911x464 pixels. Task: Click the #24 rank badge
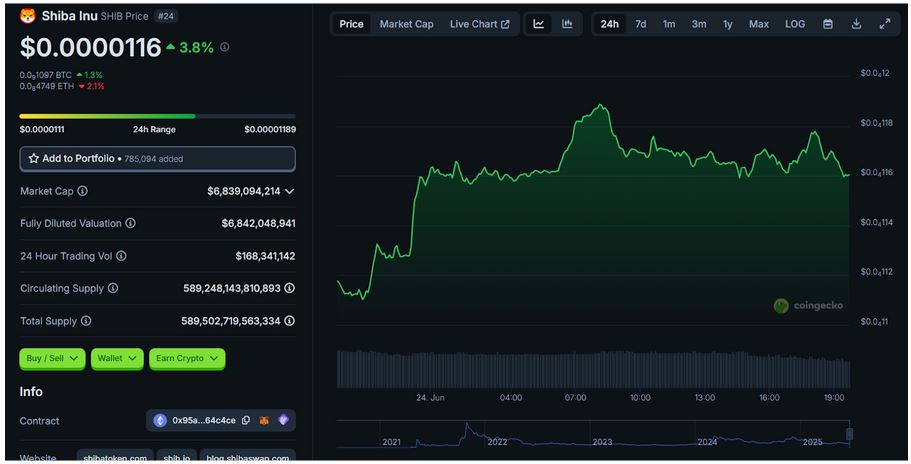pos(166,16)
